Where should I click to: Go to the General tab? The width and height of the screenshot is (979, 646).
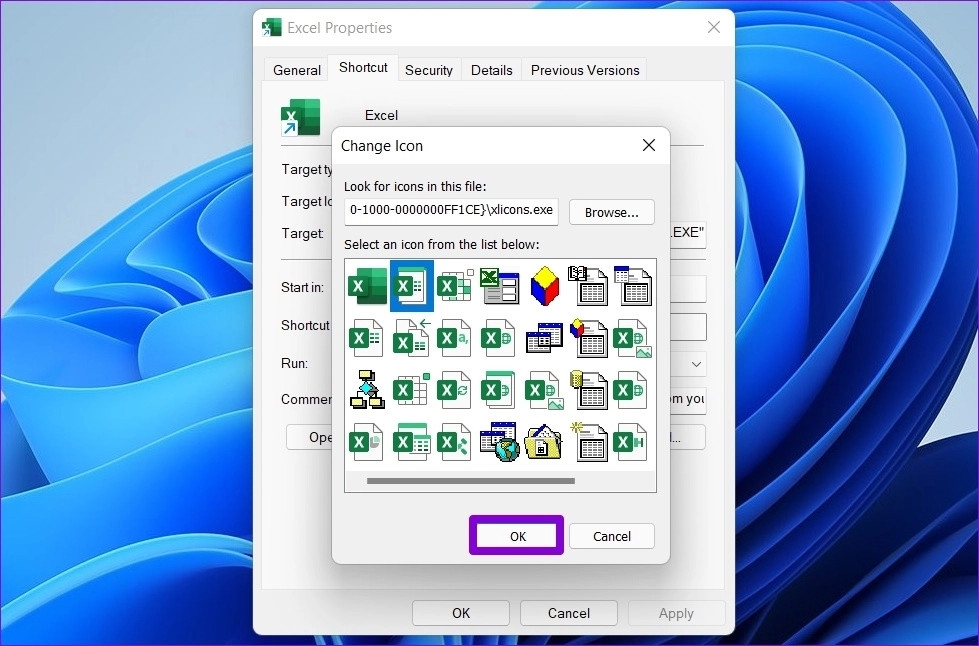coord(296,70)
